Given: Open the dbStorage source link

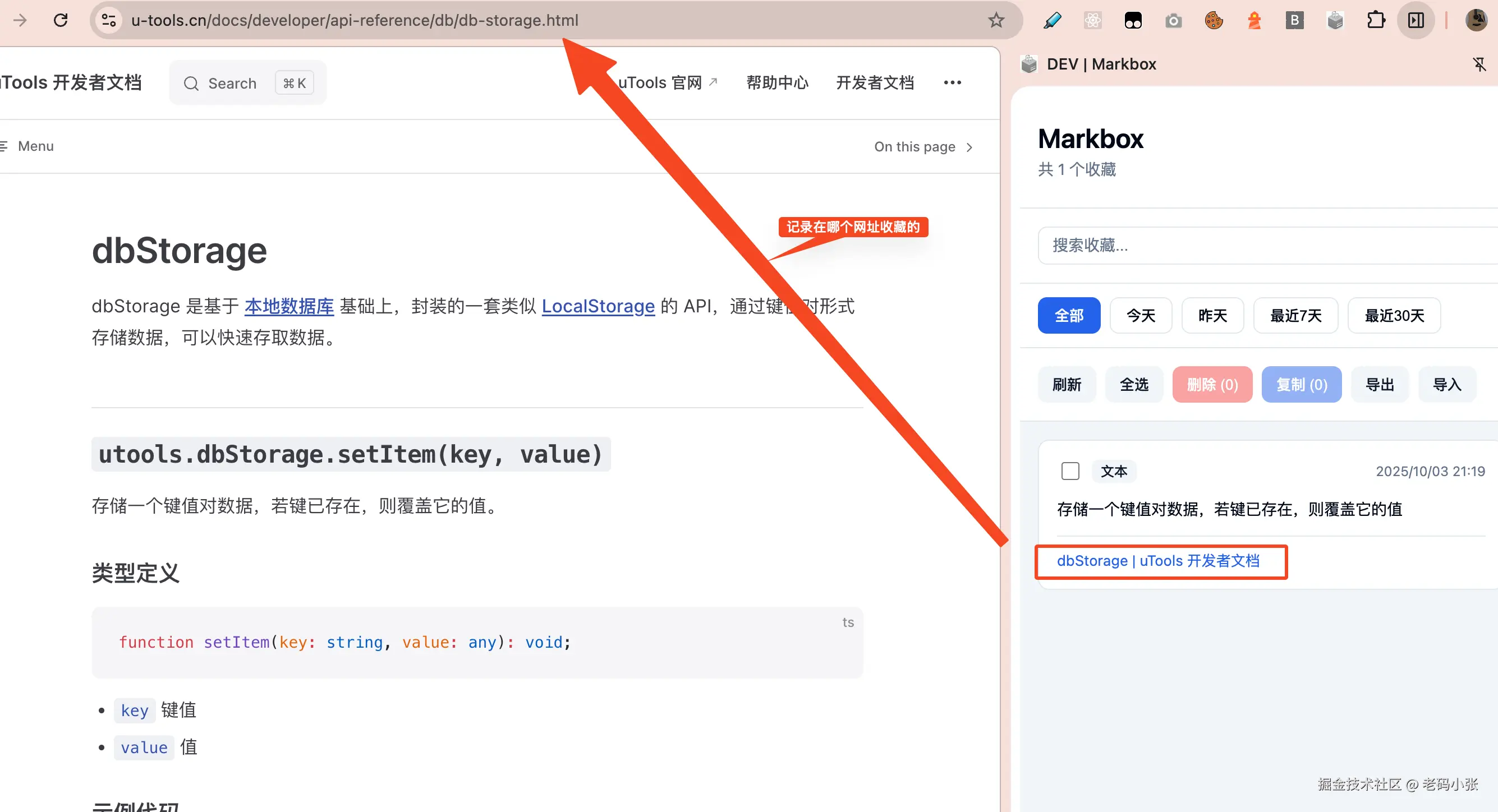Looking at the screenshot, I should [1157, 561].
